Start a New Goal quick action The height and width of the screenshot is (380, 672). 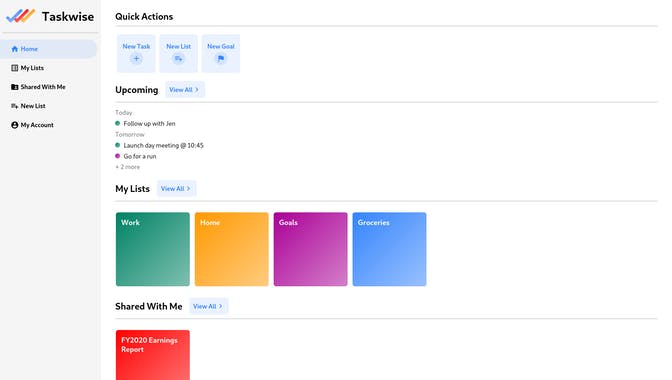[x=221, y=54]
